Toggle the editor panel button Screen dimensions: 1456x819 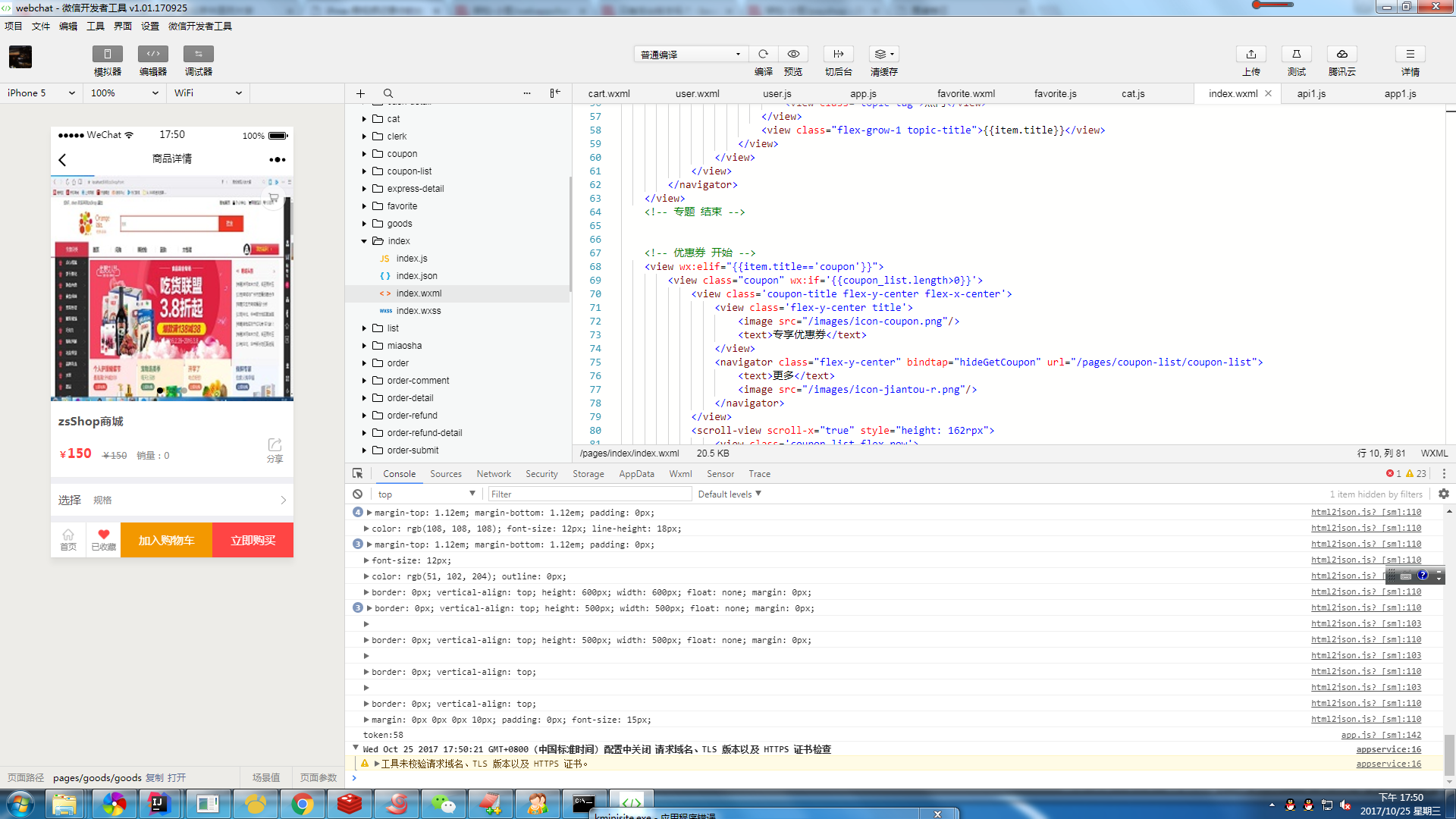coord(152,54)
